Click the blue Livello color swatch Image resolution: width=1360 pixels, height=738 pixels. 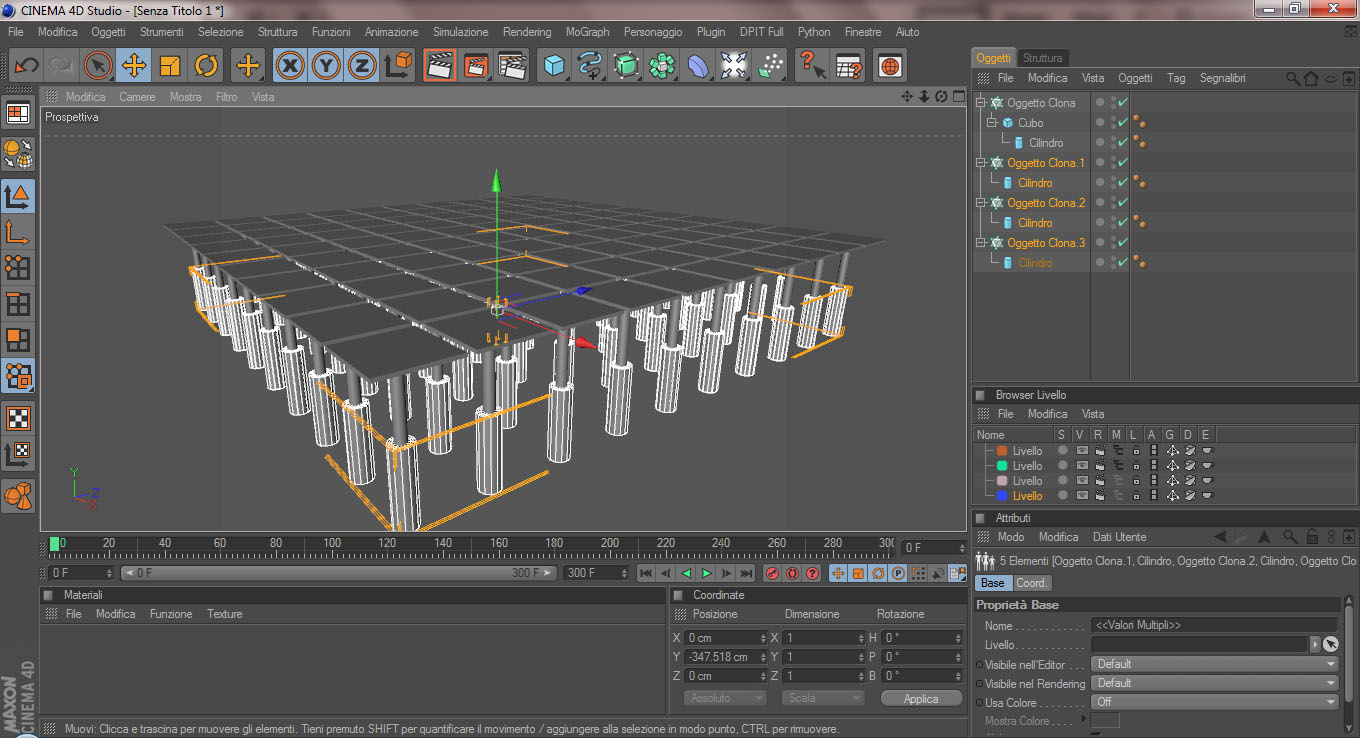click(1002, 496)
